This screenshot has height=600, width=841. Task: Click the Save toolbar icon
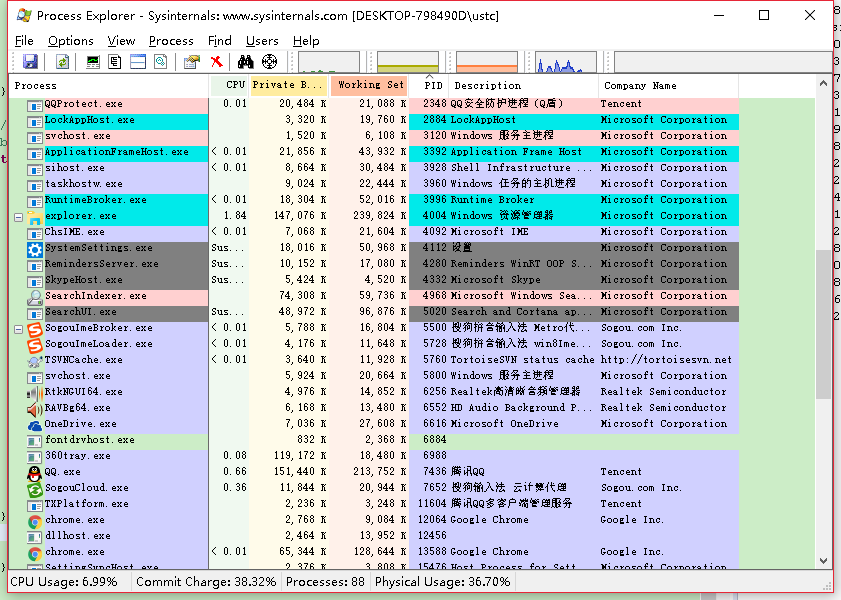[30, 62]
